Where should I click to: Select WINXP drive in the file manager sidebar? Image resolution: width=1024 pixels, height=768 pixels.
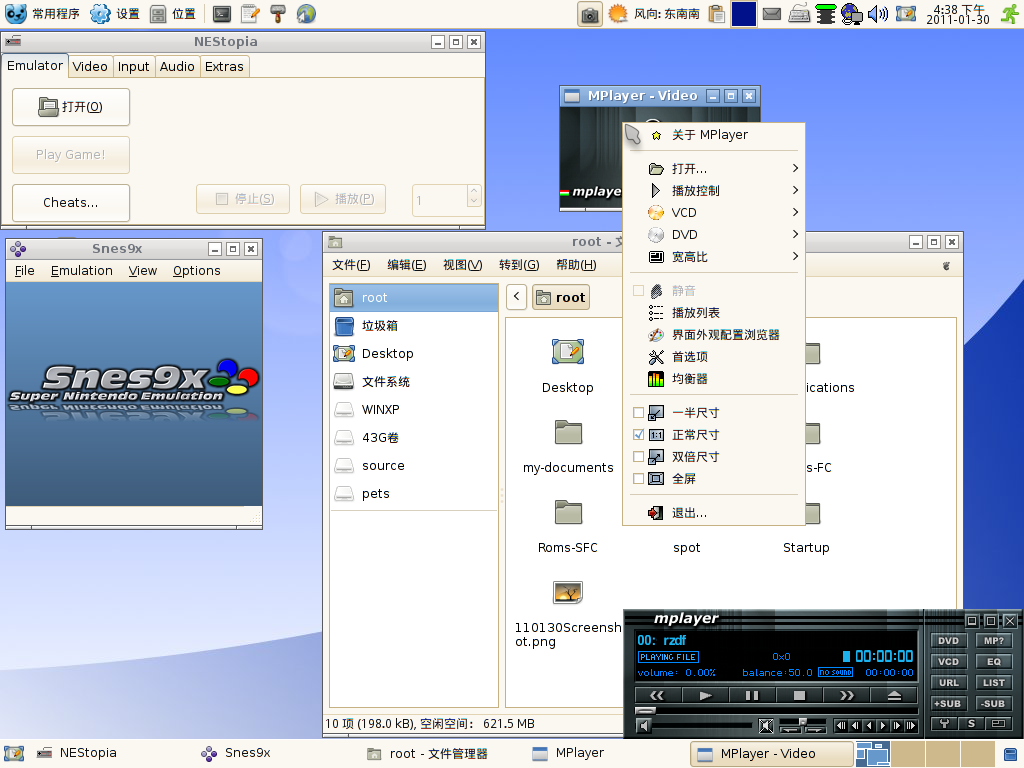coord(414,409)
